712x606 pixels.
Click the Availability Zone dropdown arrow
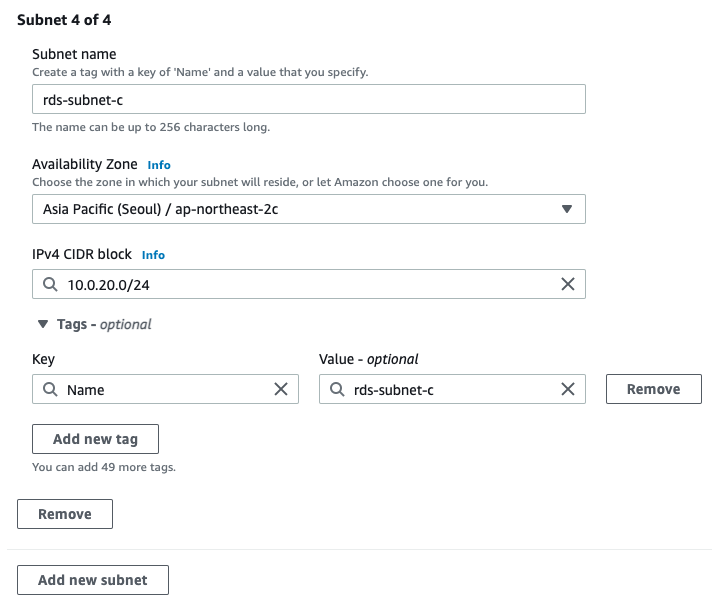[566, 209]
